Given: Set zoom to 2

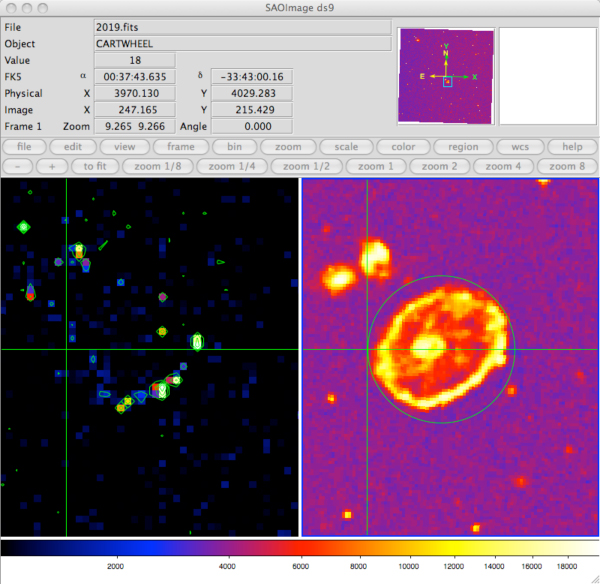Looking at the screenshot, I should [x=439, y=166].
